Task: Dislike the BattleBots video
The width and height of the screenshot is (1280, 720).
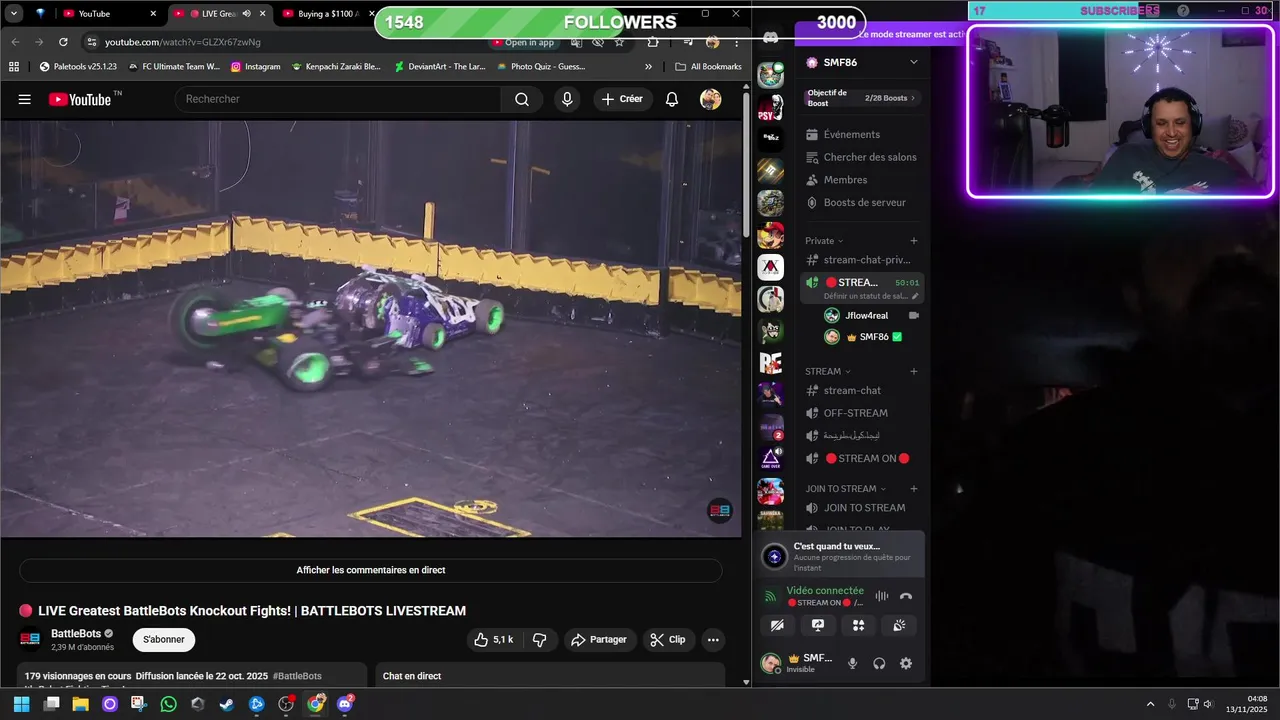Action: click(x=540, y=640)
